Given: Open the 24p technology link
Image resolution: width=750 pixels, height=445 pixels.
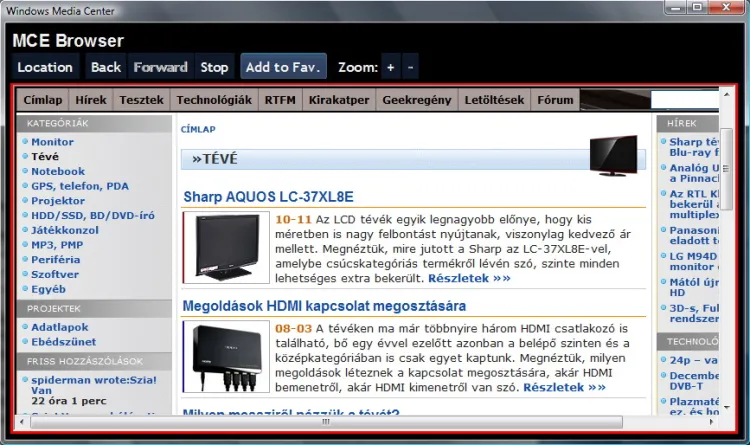Looking at the screenshot, I should [694, 360].
